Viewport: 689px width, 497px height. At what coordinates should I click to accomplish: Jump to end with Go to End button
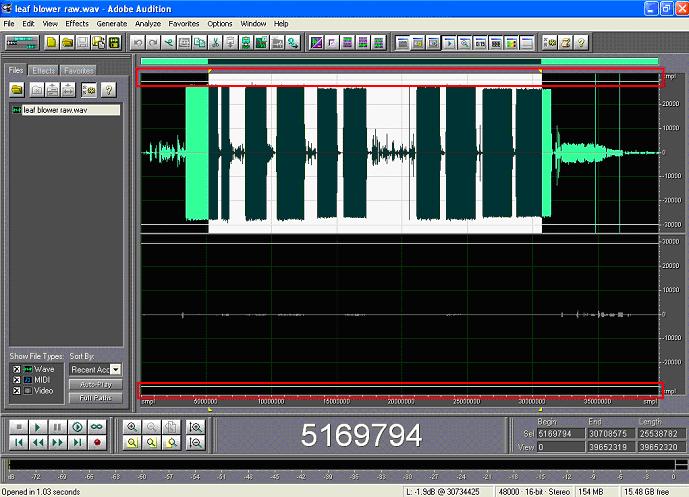77,443
